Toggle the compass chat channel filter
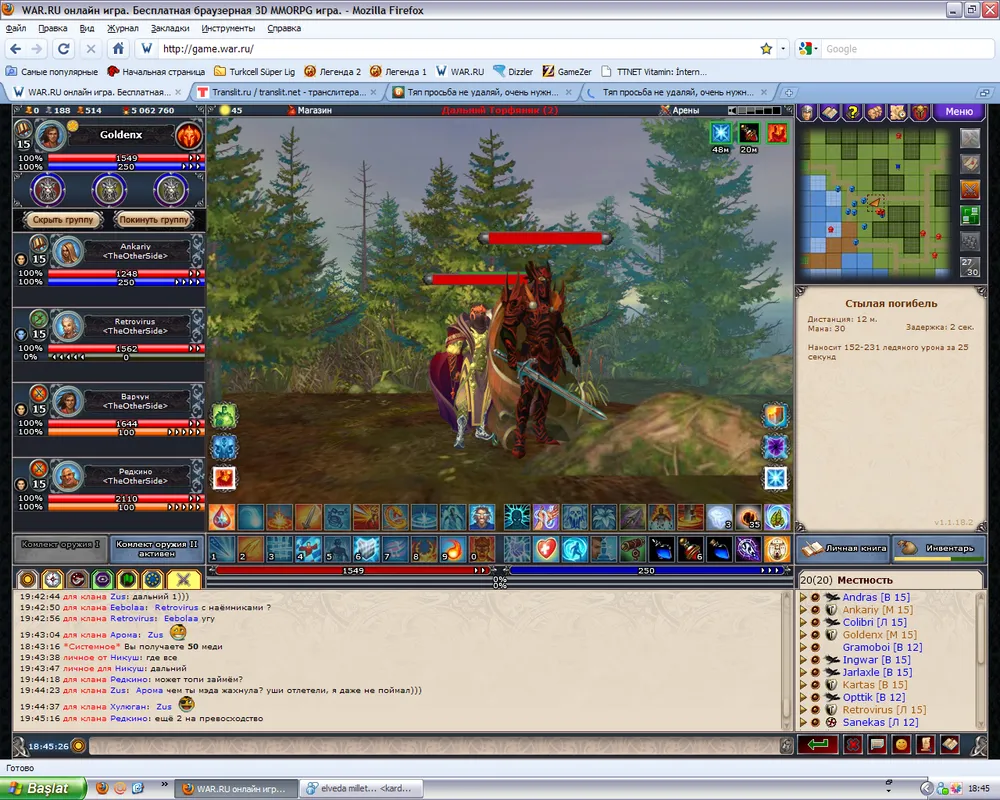The image size is (1000, 800). pos(52,579)
